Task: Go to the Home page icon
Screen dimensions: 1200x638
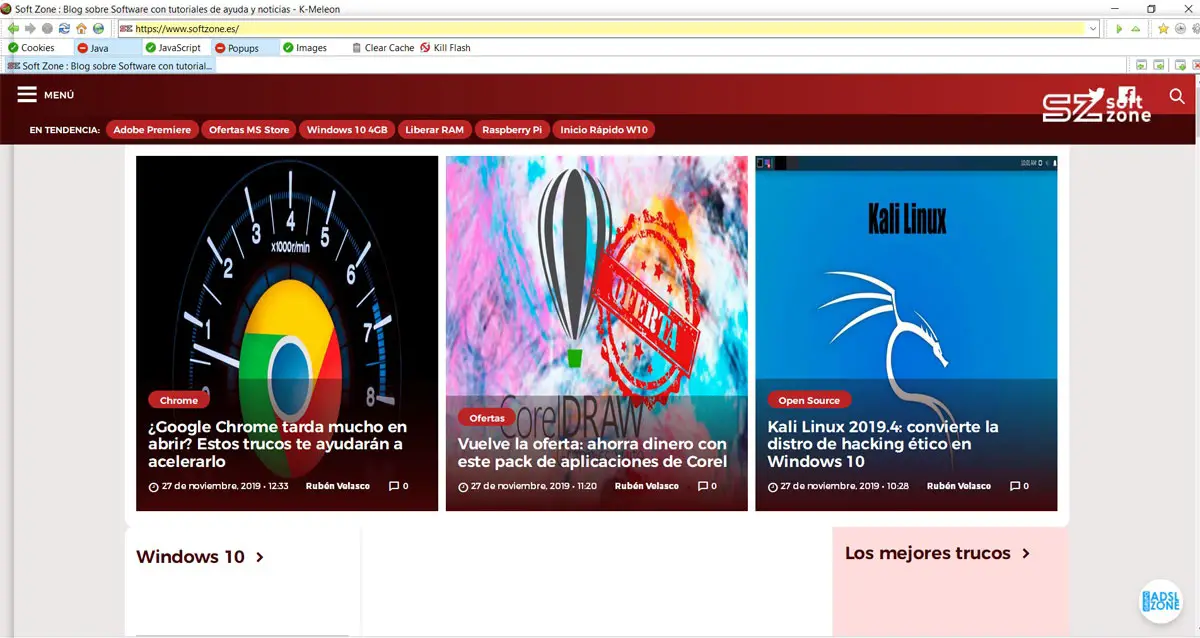Action: coord(81,29)
